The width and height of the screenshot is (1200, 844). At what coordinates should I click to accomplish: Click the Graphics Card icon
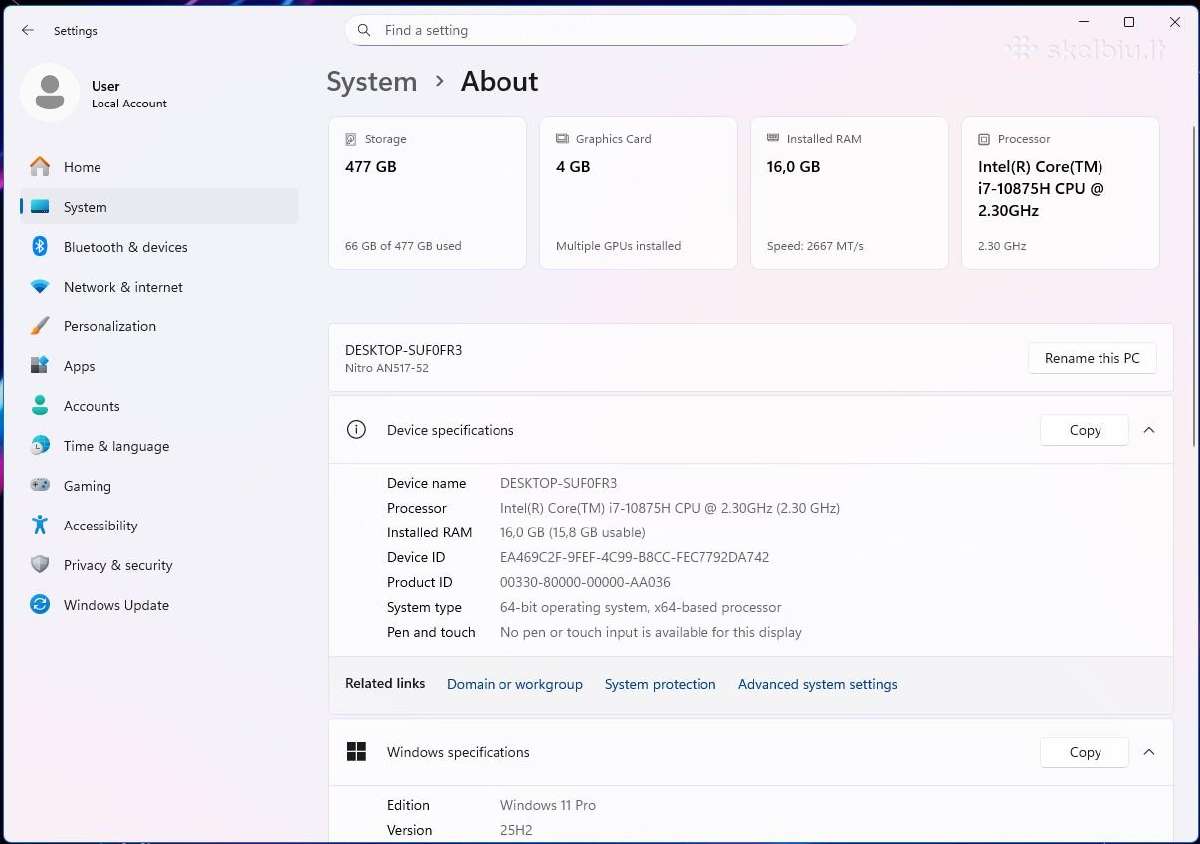(562, 139)
